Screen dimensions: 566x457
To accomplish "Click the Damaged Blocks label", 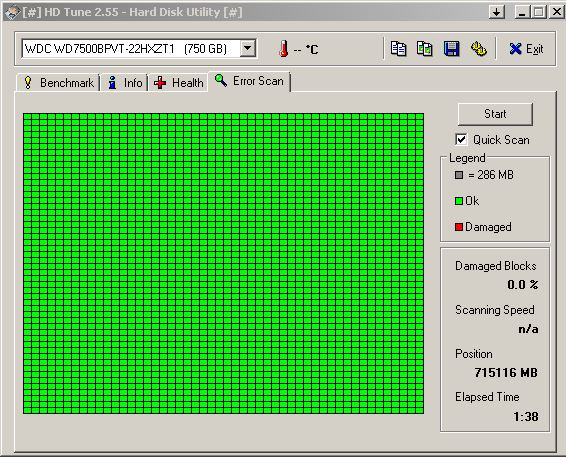I will [496, 266].
